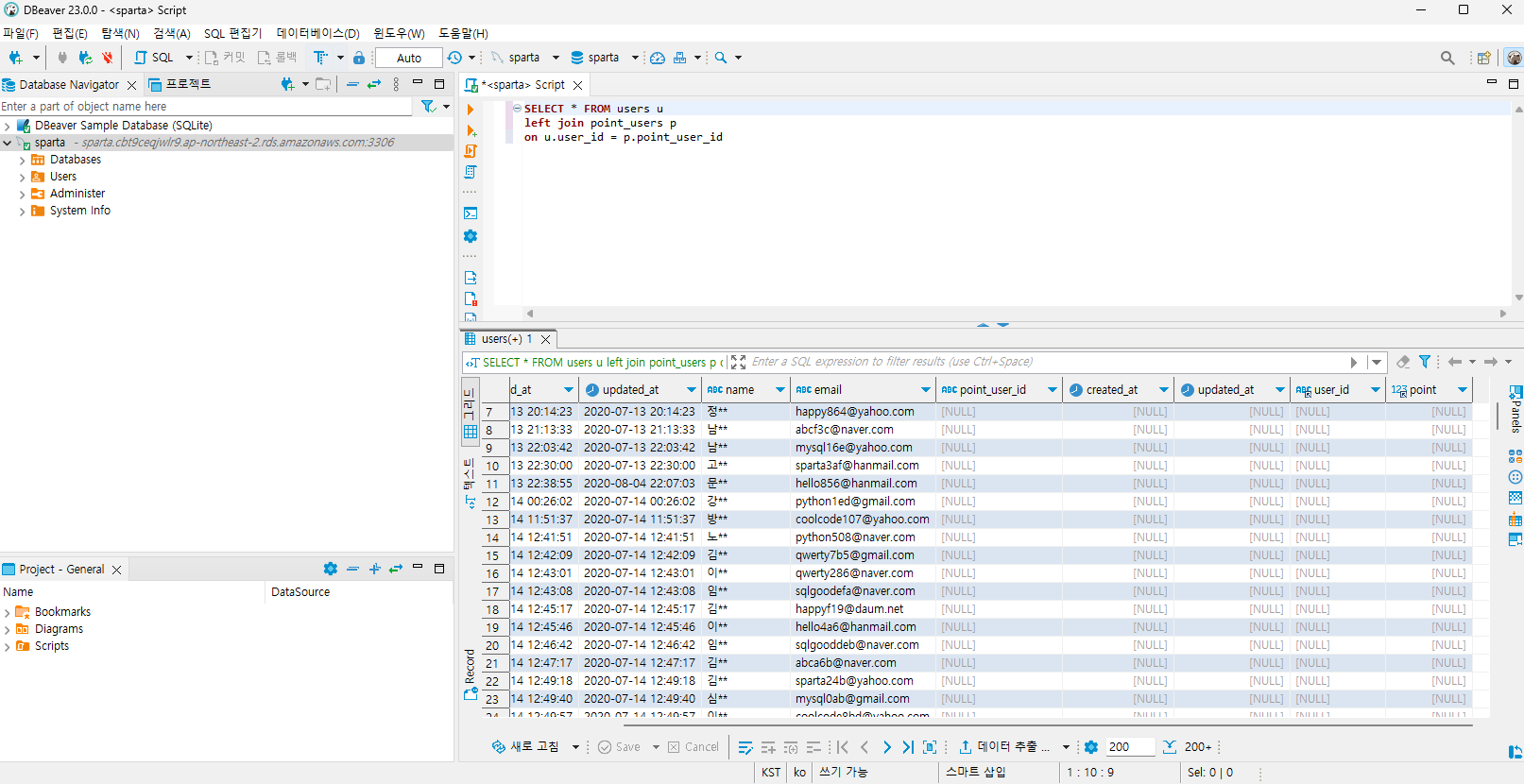Click the new database connection plug icon
Screen dimensions: 1524x784
(16, 58)
